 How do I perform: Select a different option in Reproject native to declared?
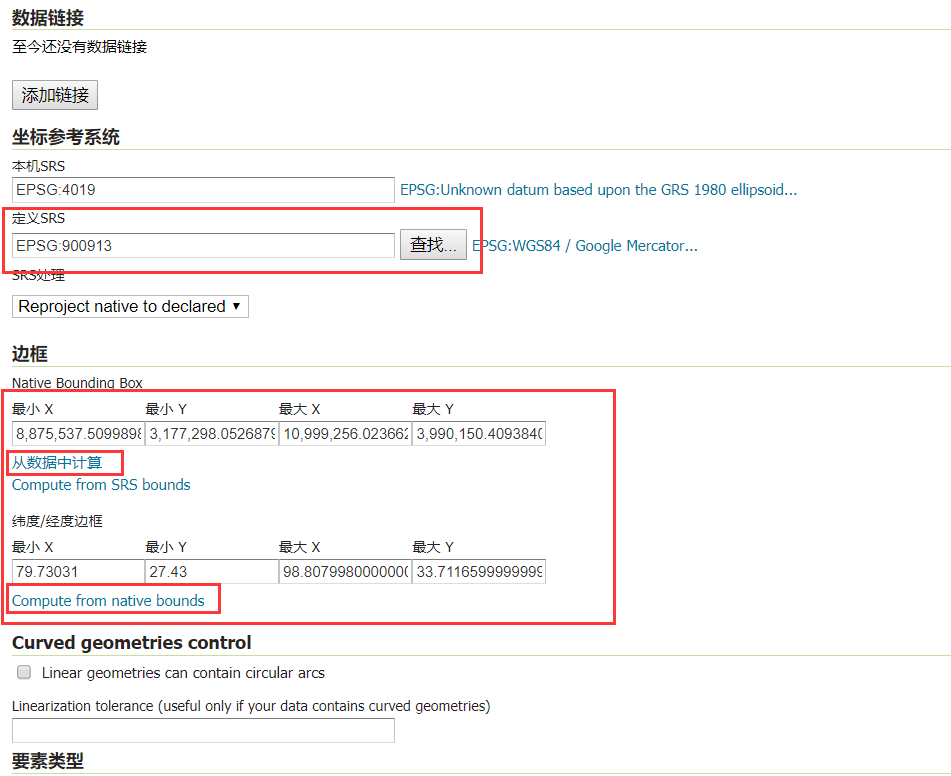129,306
